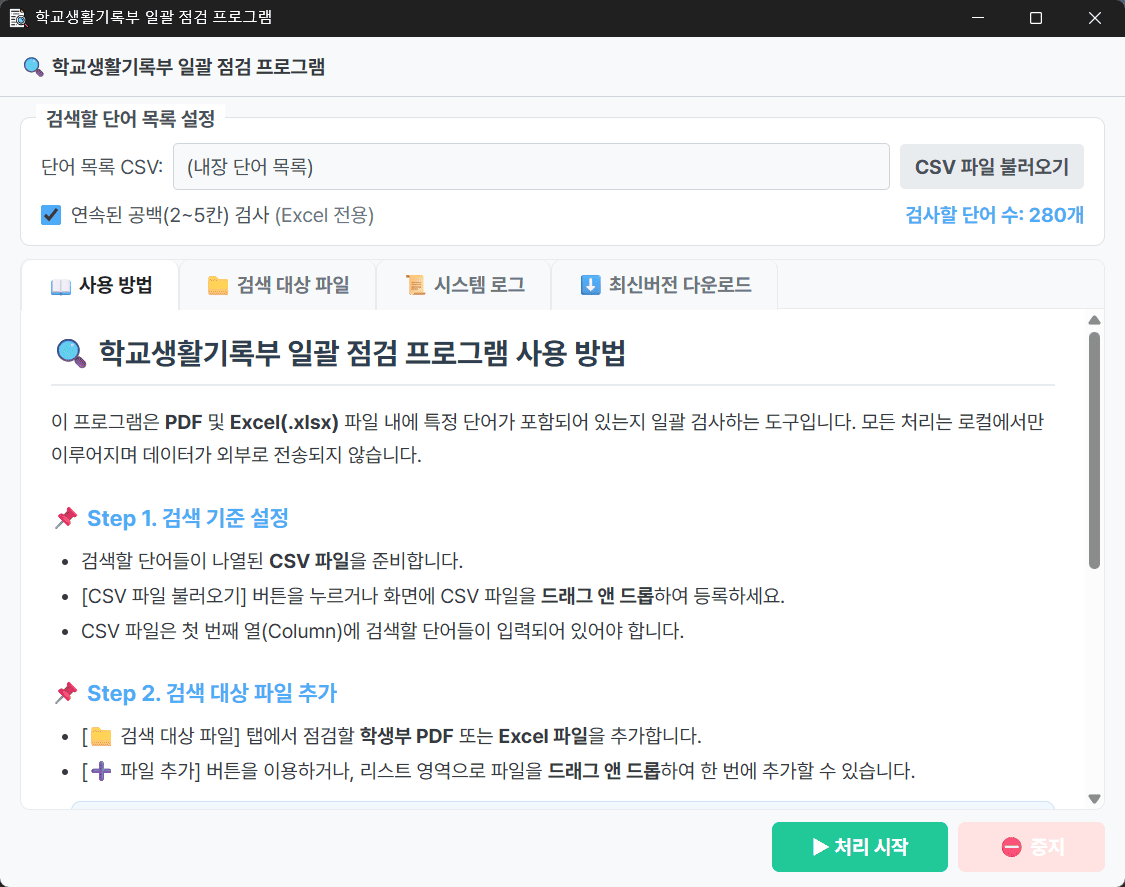Click the pushpin icon next to Step 1
The width and height of the screenshot is (1125, 887).
[x=66, y=517]
